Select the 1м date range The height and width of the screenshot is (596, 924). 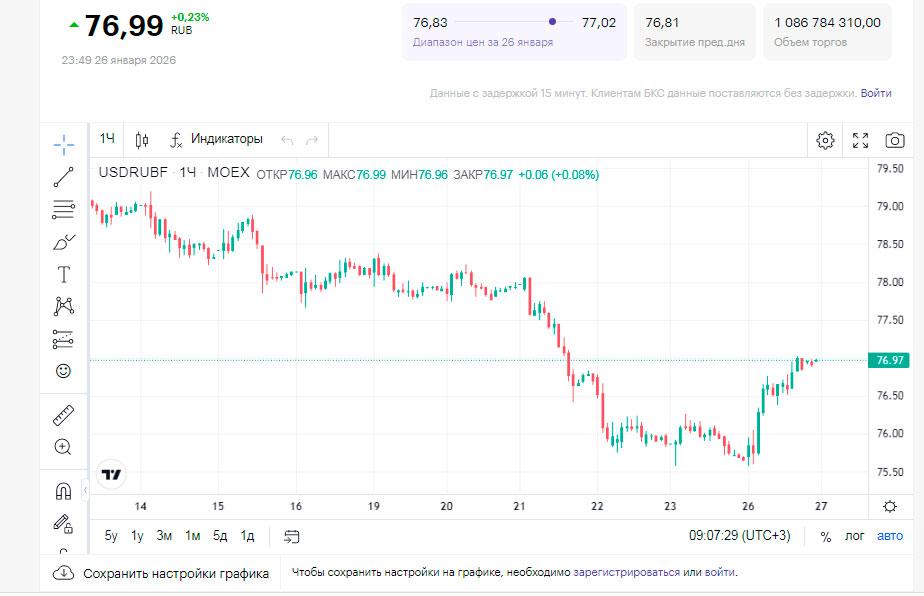point(193,536)
